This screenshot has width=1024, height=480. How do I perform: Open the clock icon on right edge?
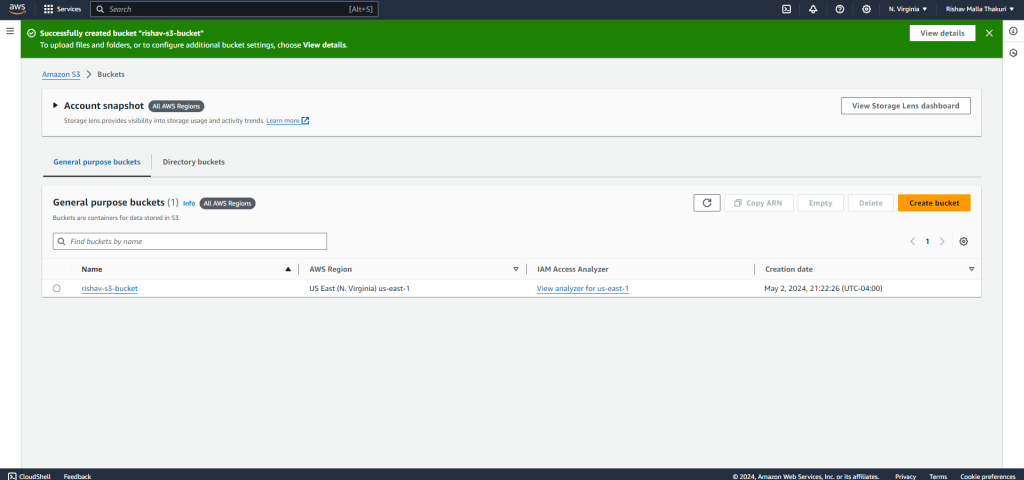coord(1013,53)
